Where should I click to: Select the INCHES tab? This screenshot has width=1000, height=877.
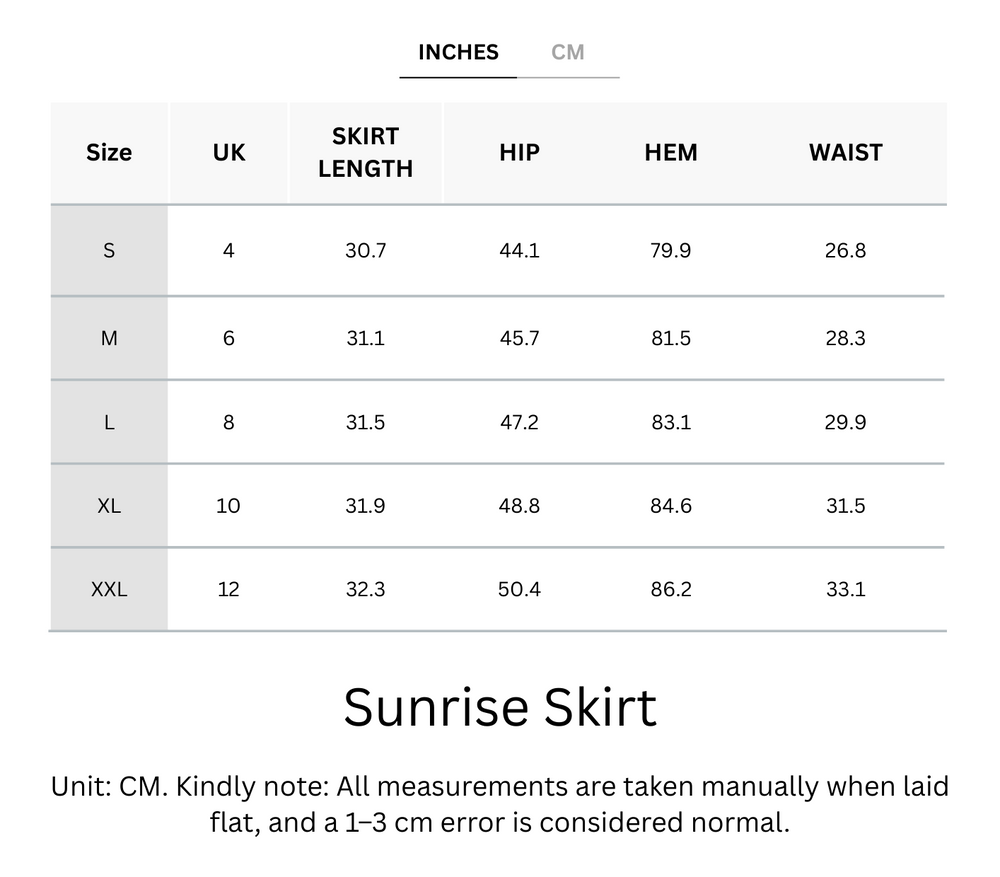[457, 52]
